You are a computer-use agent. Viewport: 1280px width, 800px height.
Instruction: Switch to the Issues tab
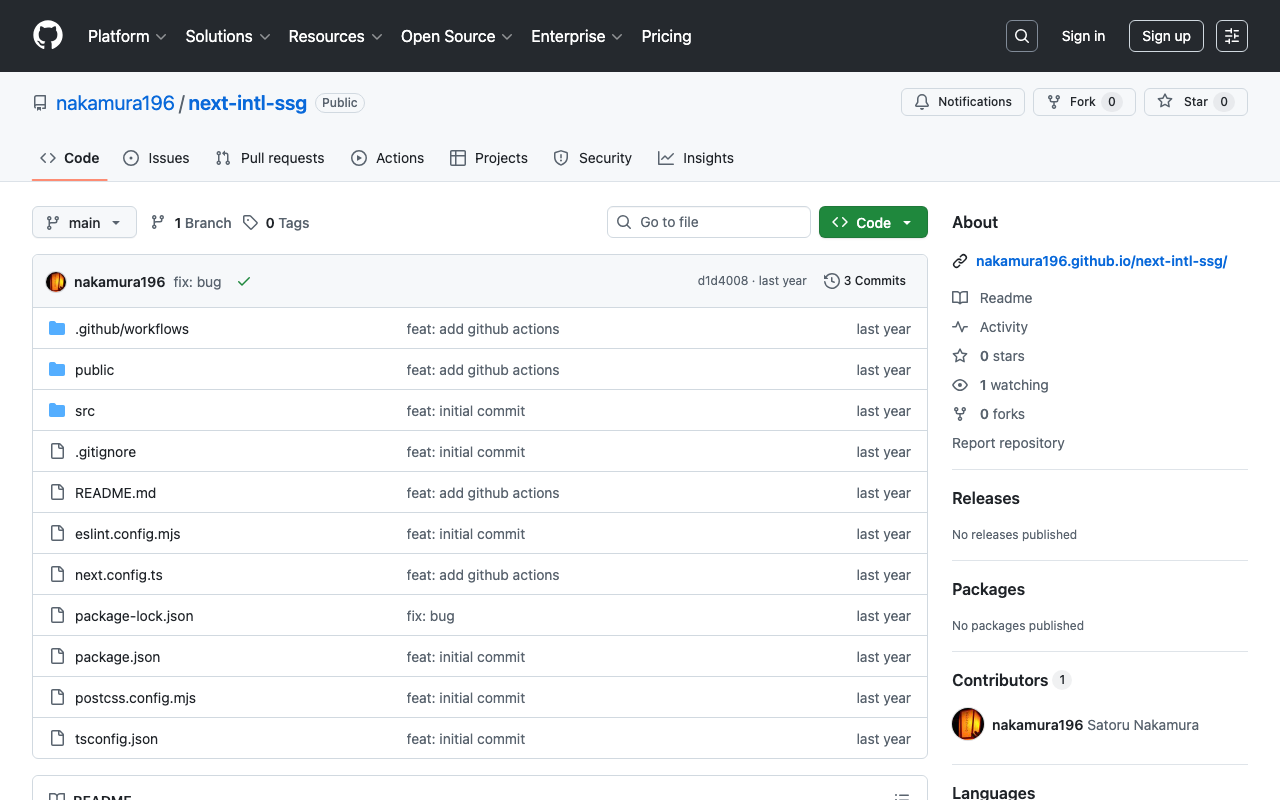(x=156, y=158)
